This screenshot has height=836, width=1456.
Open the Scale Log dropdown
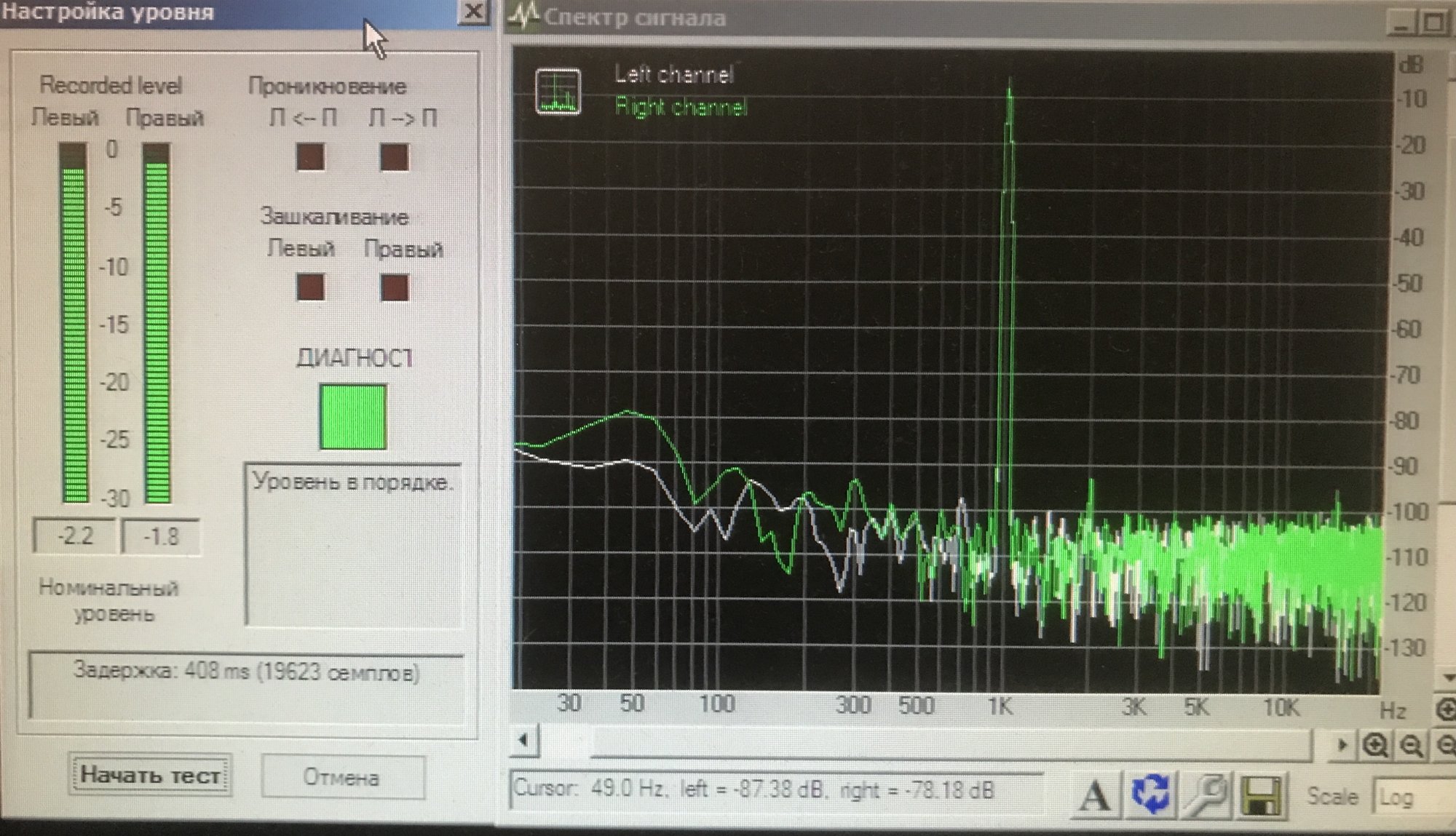1412,797
